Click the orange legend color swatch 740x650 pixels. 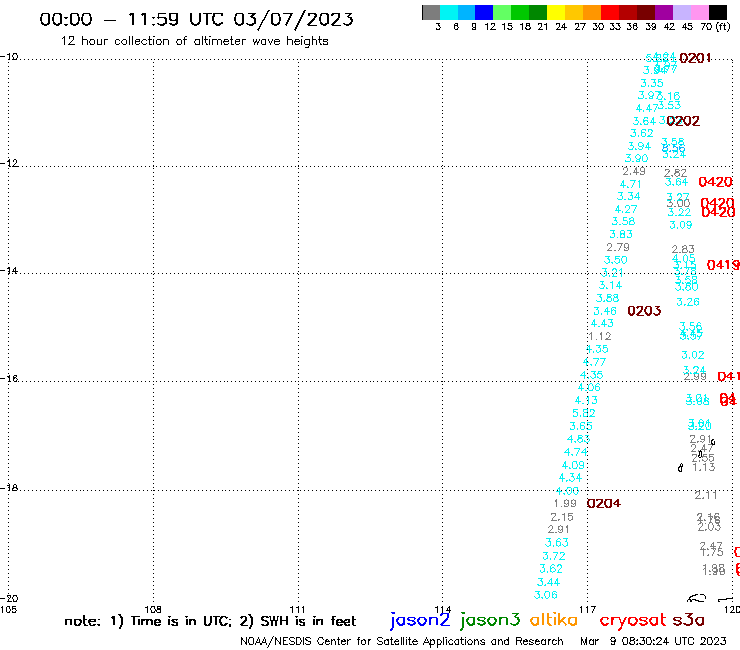coord(592,12)
